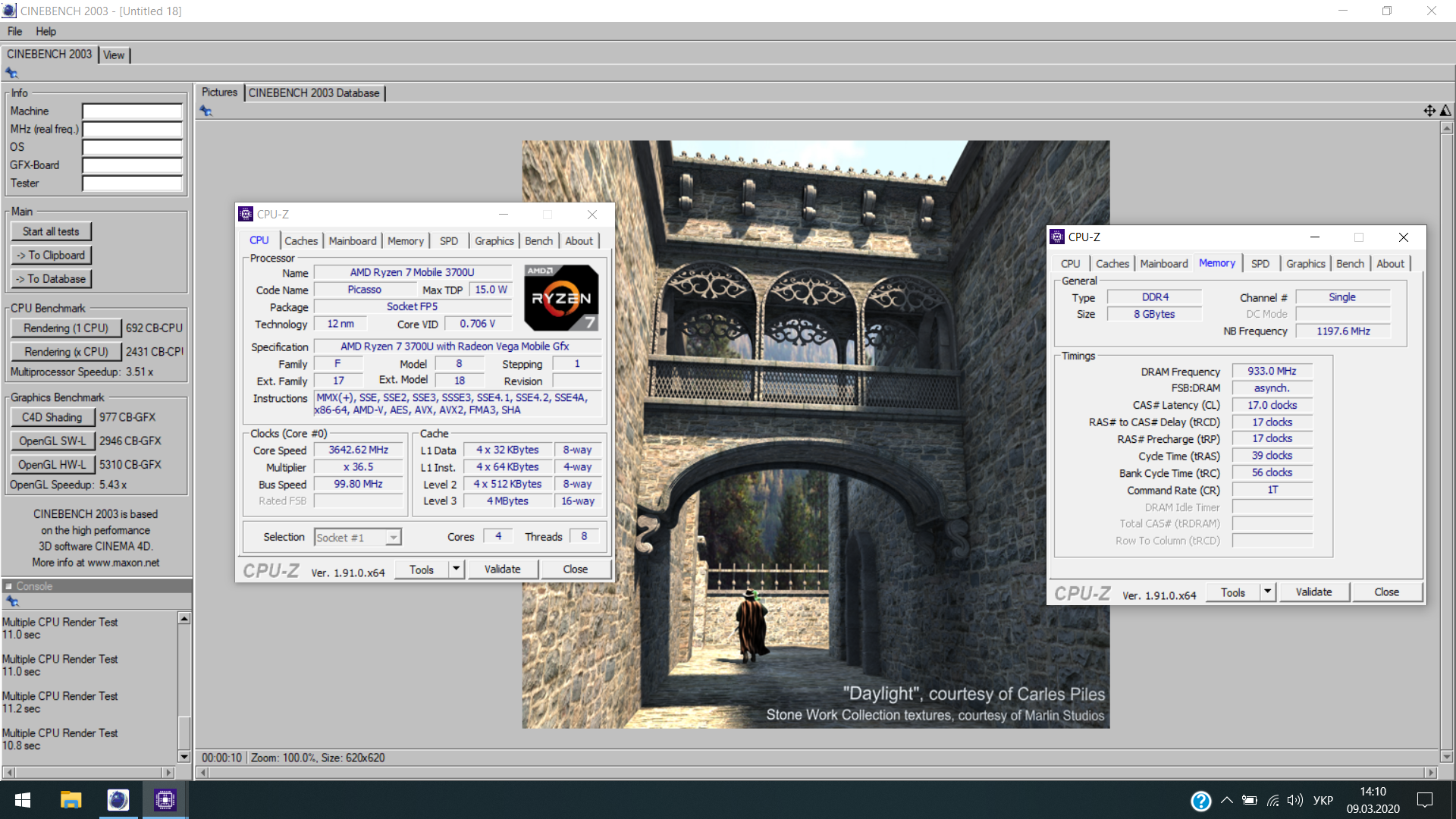Click To Database button
The height and width of the screenshot is (819, 1456).
[x=51, y=278]
